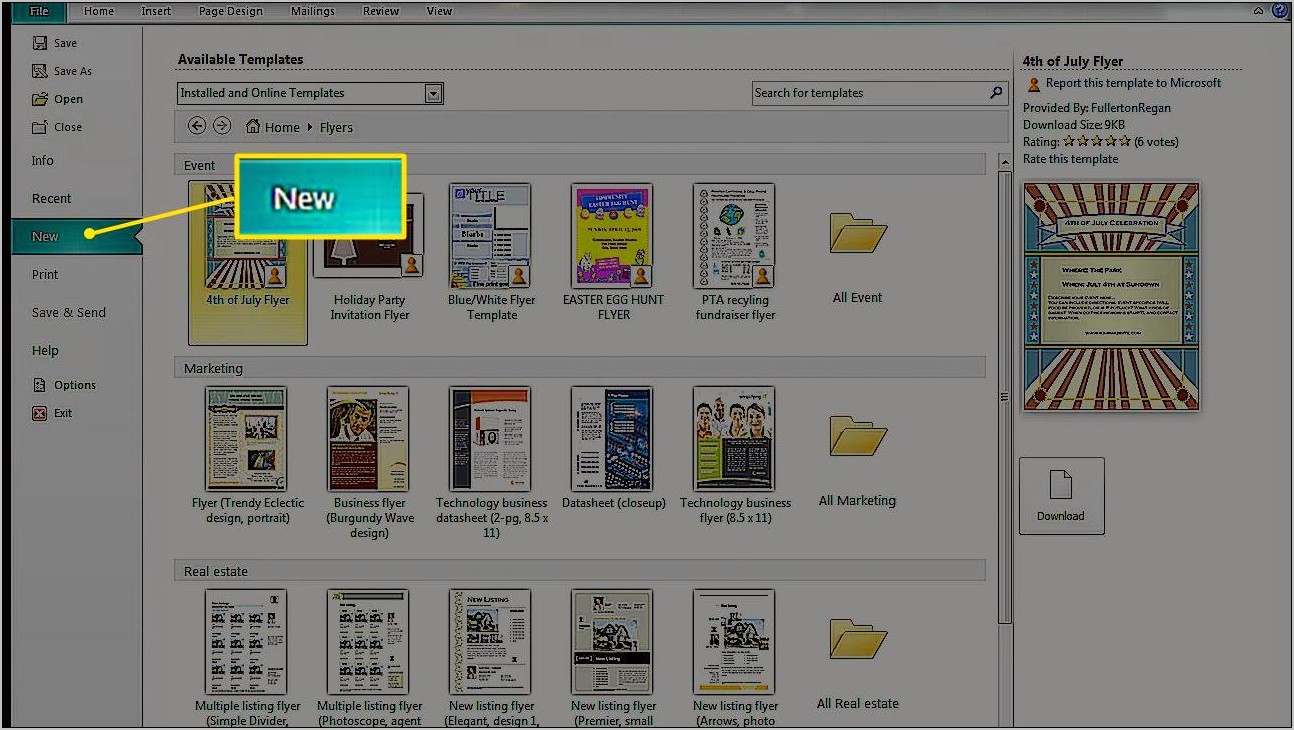Click the Save icon in sidebar
Image resolution: width=1294 pixels, height=730 pixels.
[40, 43]
